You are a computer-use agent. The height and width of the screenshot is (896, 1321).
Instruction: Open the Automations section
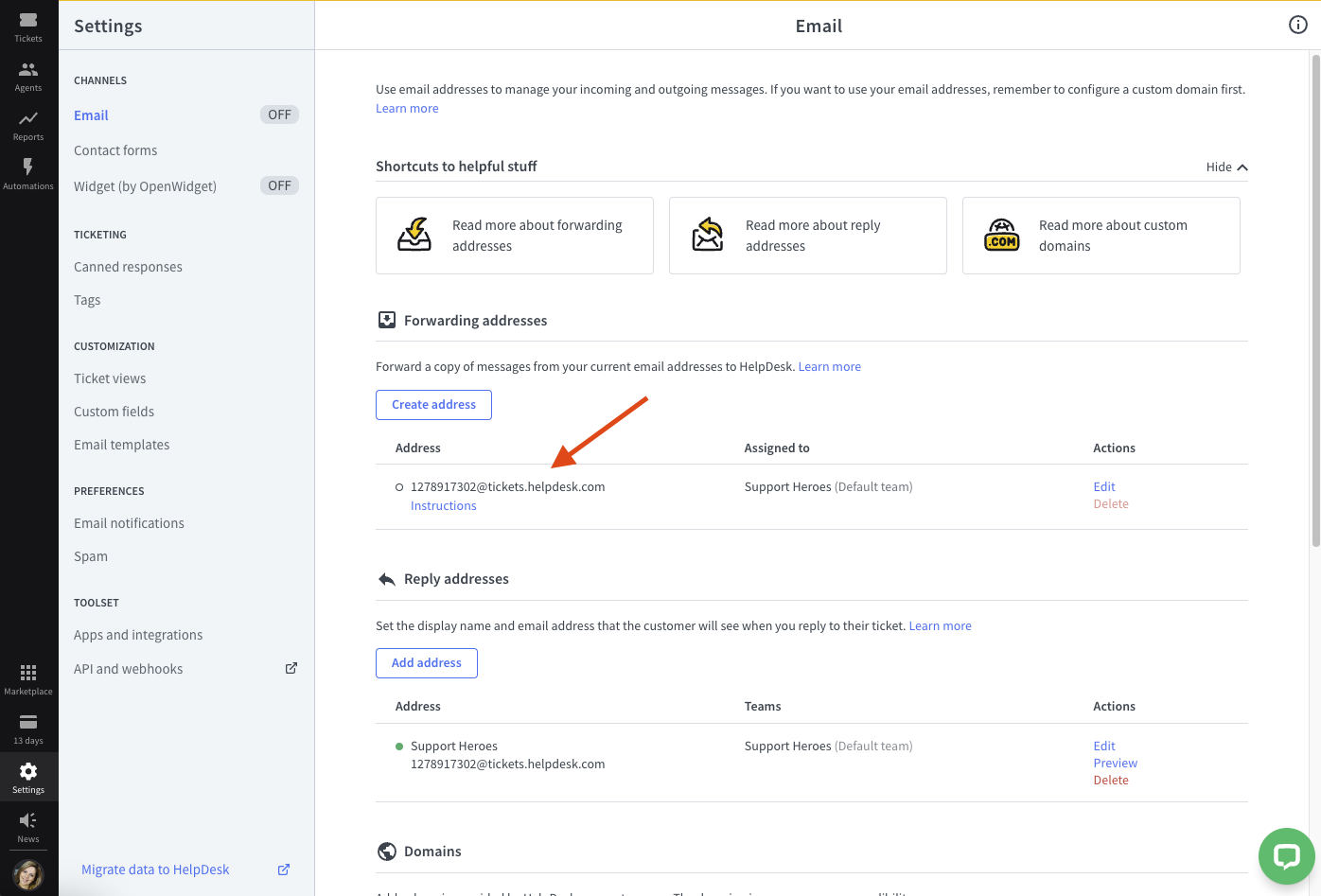(x=28, y=174)
